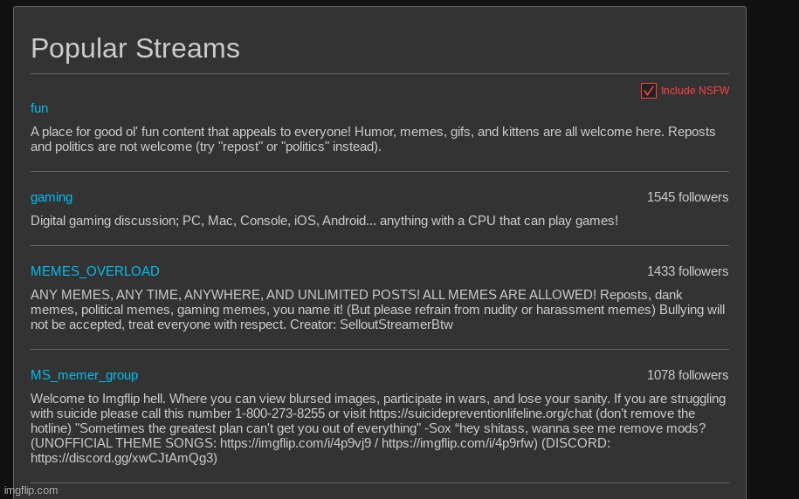
Task: Click the "Include NSFW" label text
Action: 695,91
